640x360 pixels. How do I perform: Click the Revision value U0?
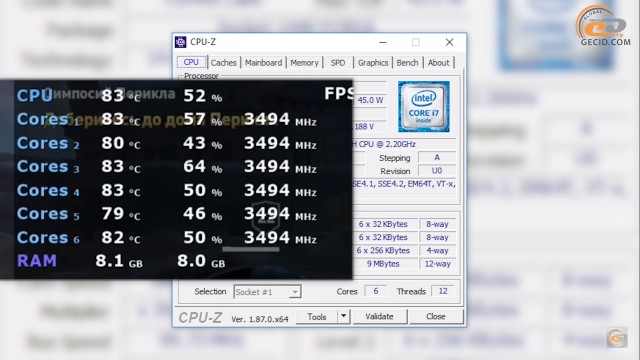(x=437, y=171)
